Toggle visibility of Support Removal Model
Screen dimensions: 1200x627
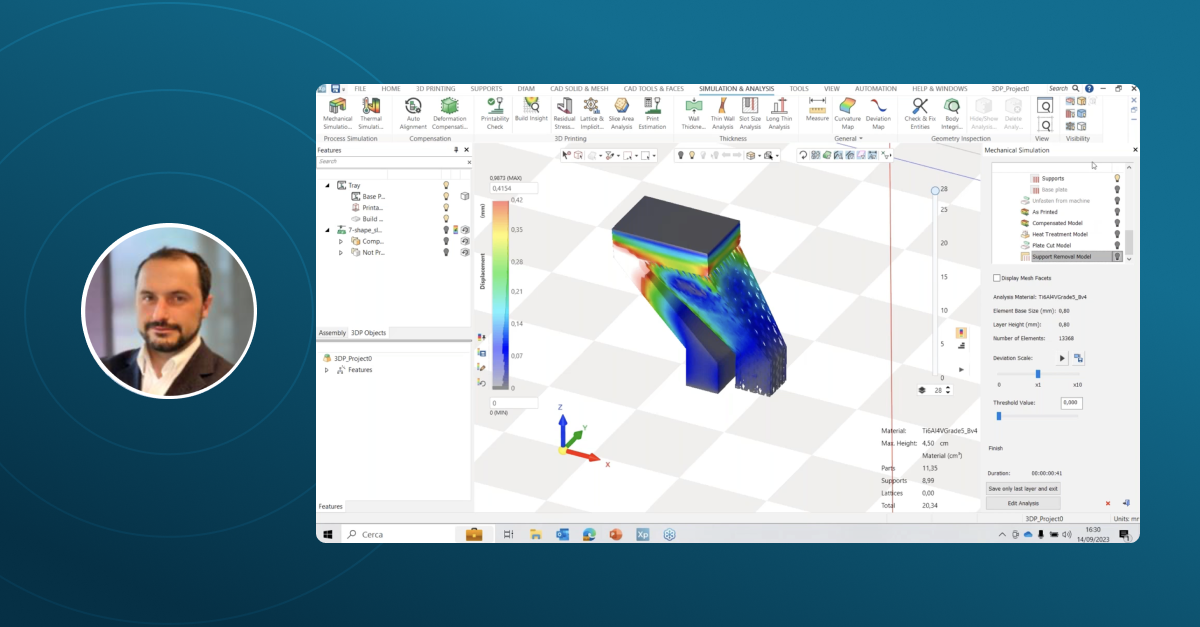click(x=1117, y=256)
